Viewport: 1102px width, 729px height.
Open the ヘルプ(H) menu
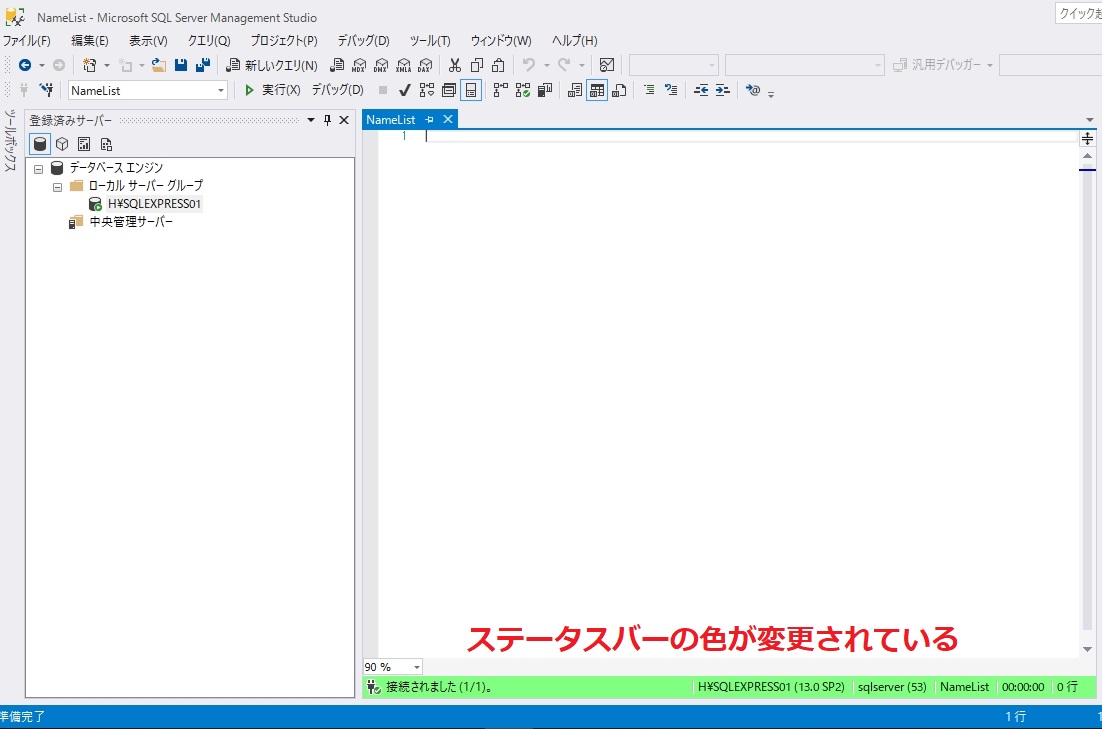click(x=574, y=41)
